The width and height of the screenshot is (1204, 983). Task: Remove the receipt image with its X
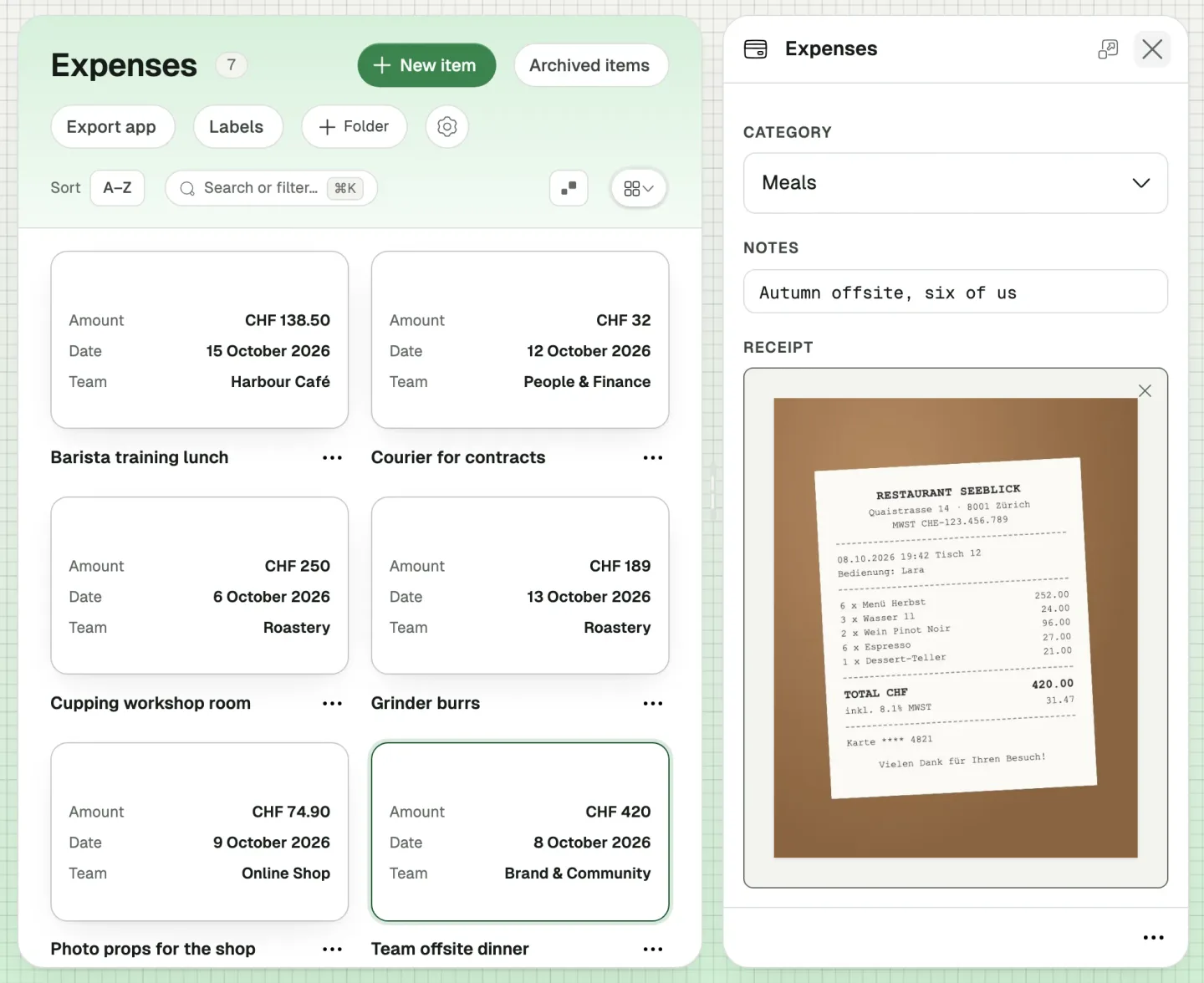point(1145,391)
